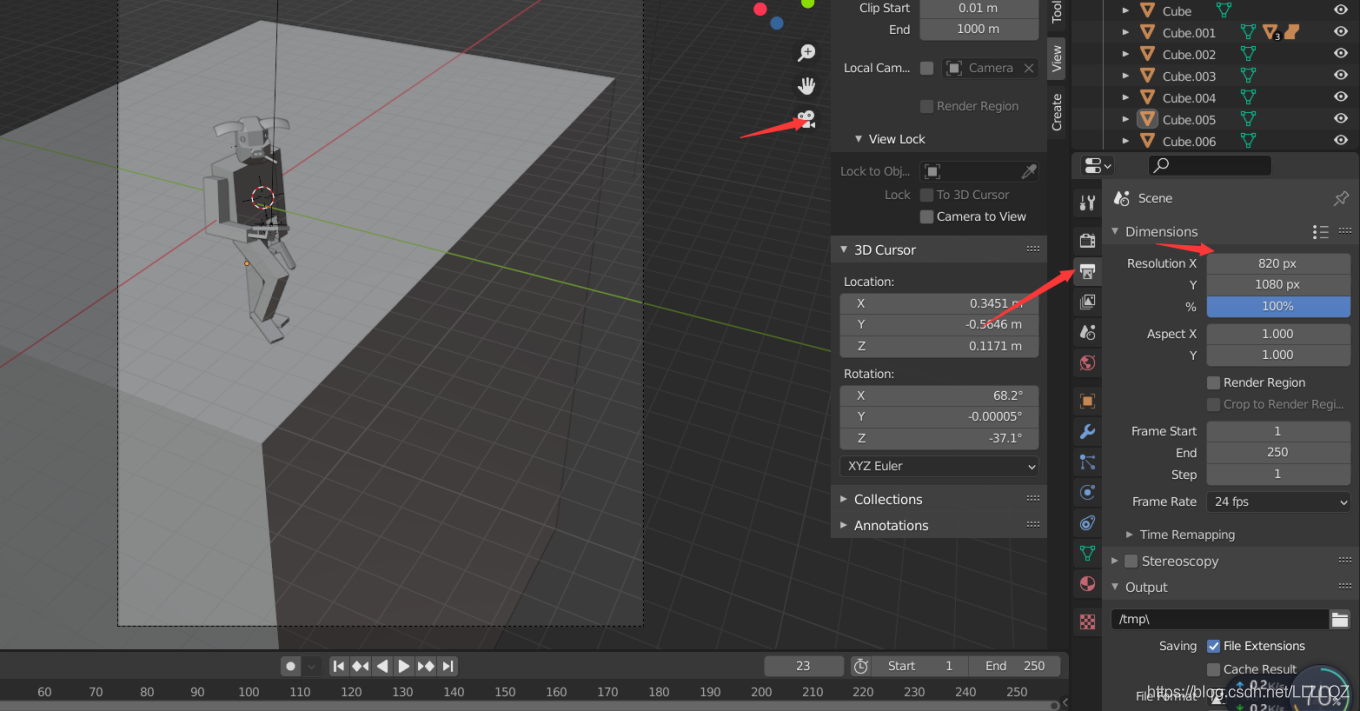Screen dimensions: 1360x711
Task: Hide Cube.001 with its eye icon
Action: (1341, 33)
